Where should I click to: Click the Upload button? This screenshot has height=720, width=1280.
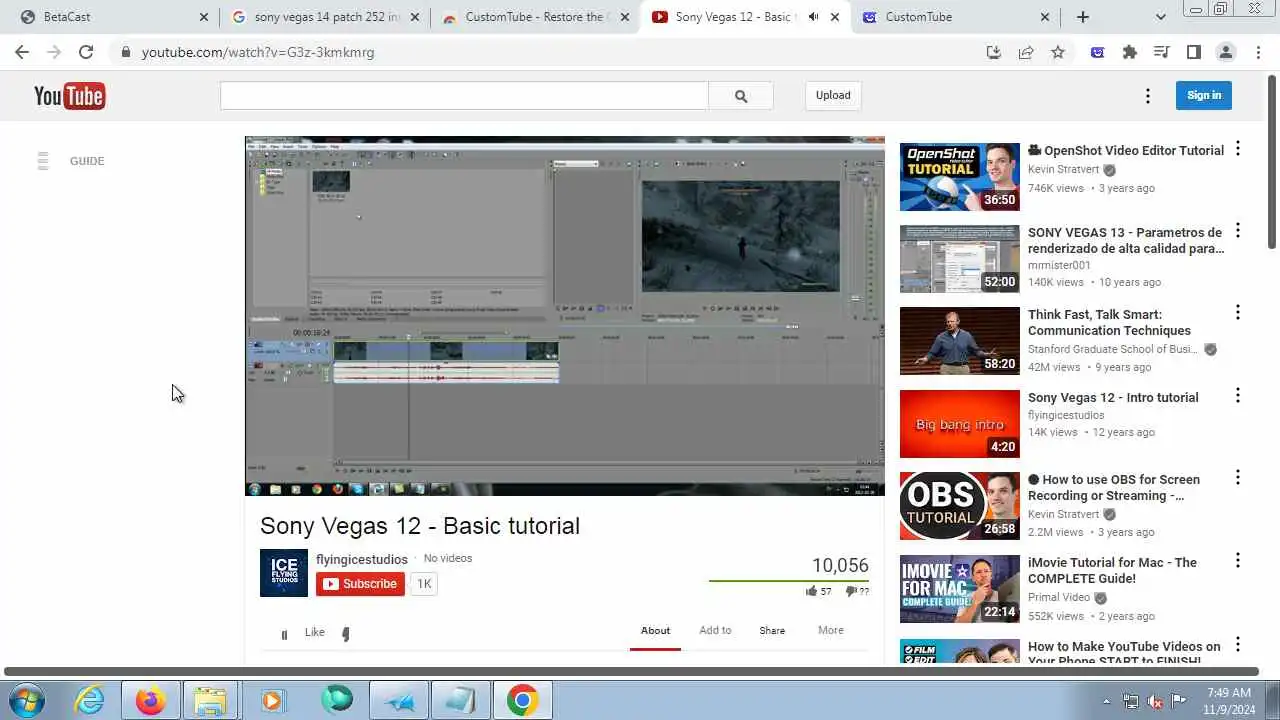tap(833, 96)
